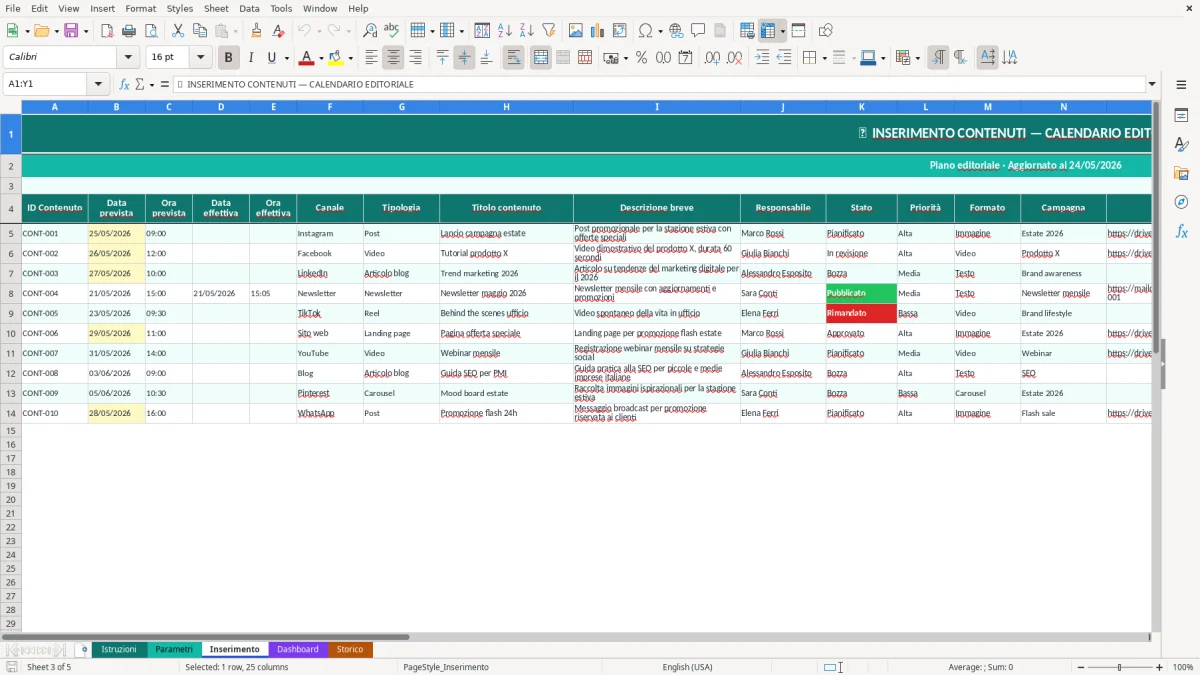Click Increase Indent

click(762, 58)
